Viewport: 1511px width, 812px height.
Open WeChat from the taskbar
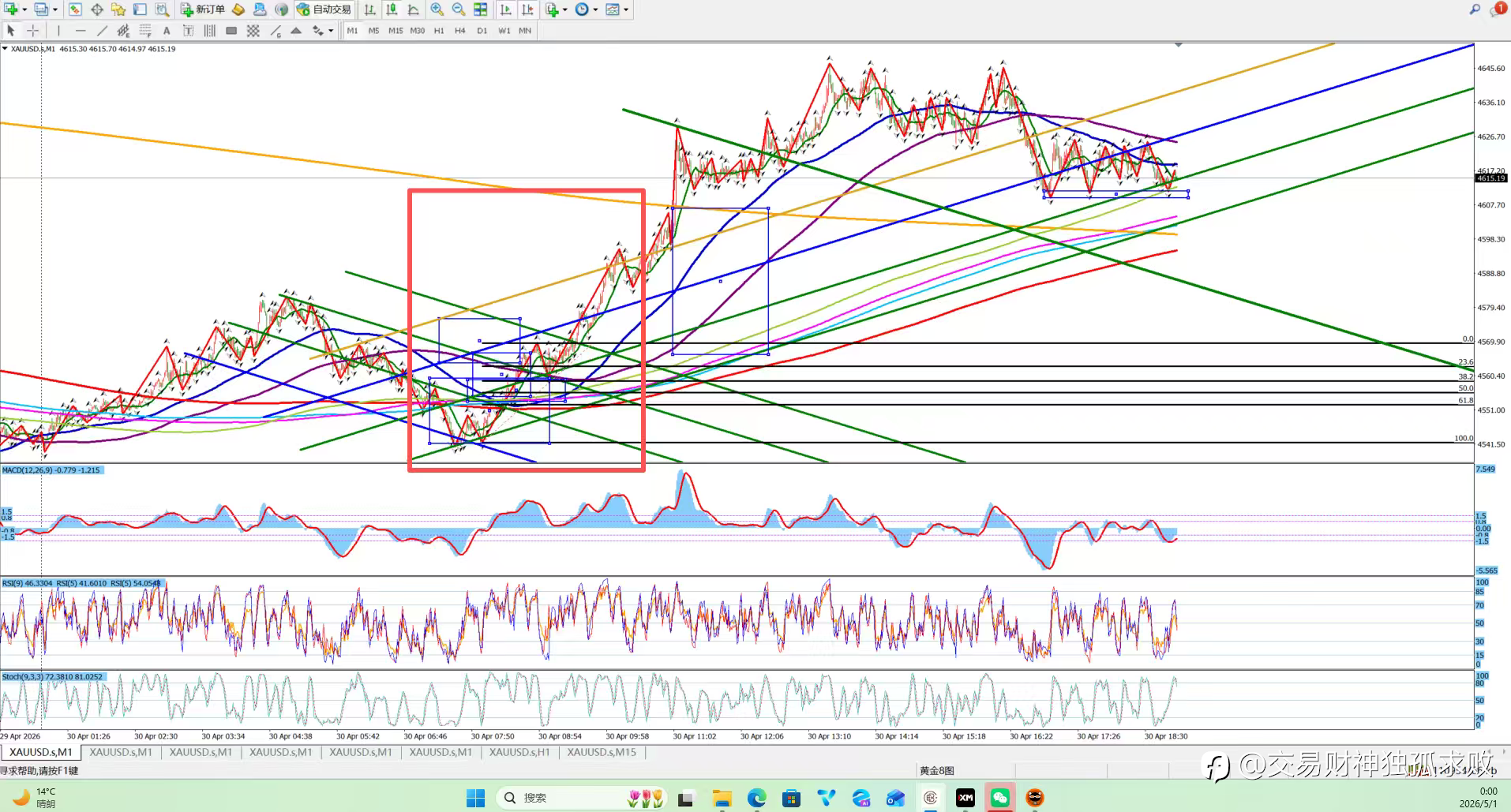(x=999, y=798)
